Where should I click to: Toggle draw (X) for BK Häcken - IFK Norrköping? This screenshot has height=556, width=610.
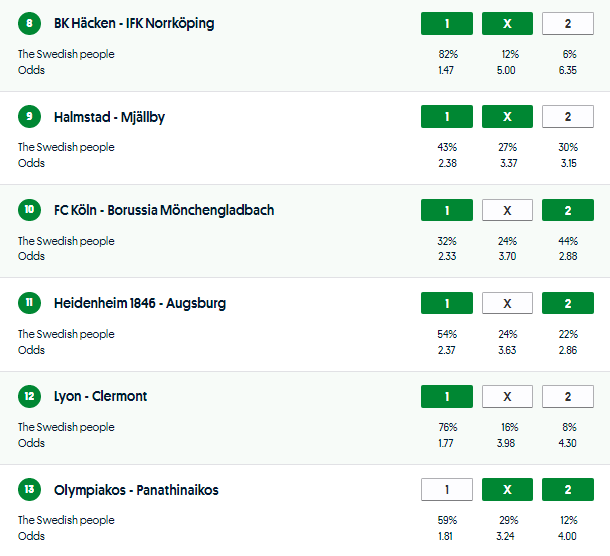[507, 24]
